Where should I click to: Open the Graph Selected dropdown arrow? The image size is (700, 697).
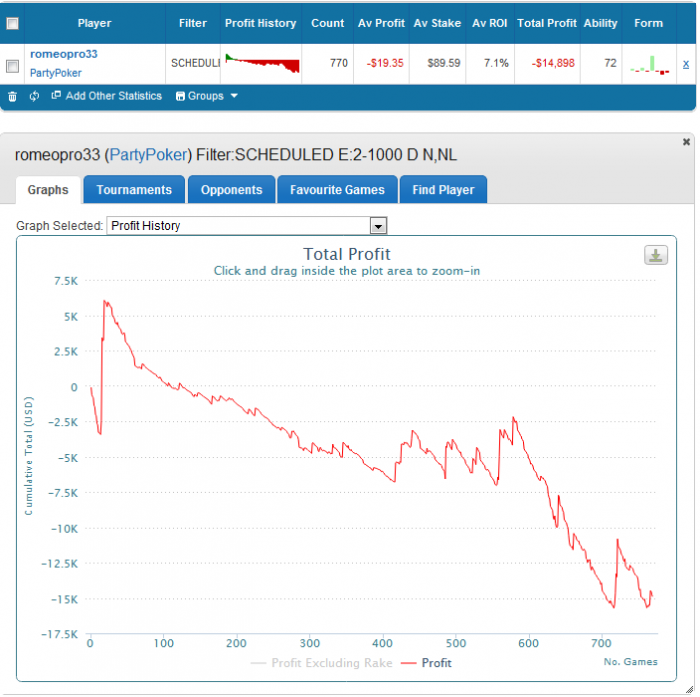pos(378,226)
